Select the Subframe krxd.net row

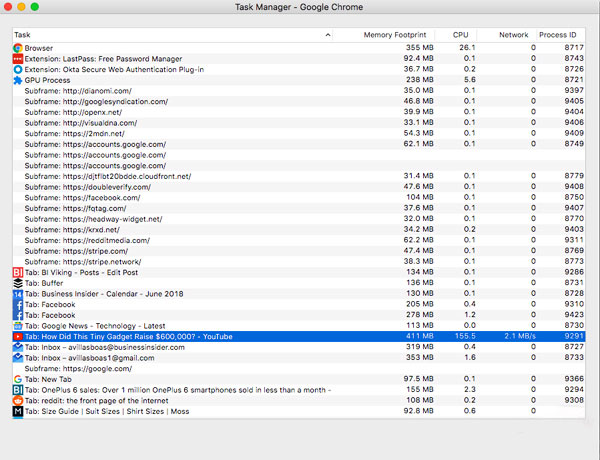pos(298,230)
